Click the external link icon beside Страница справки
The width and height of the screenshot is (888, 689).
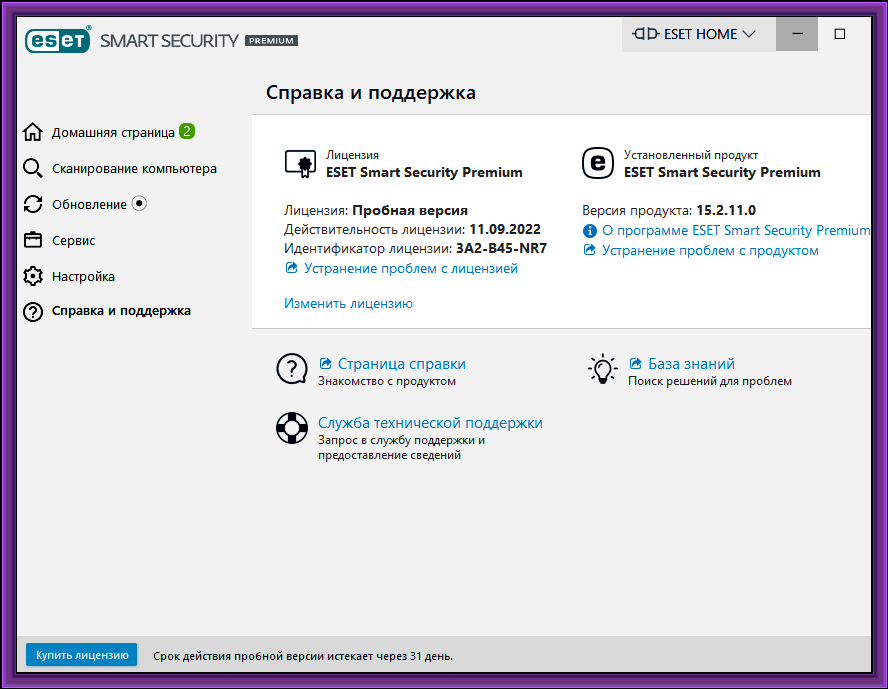[325, 363]
